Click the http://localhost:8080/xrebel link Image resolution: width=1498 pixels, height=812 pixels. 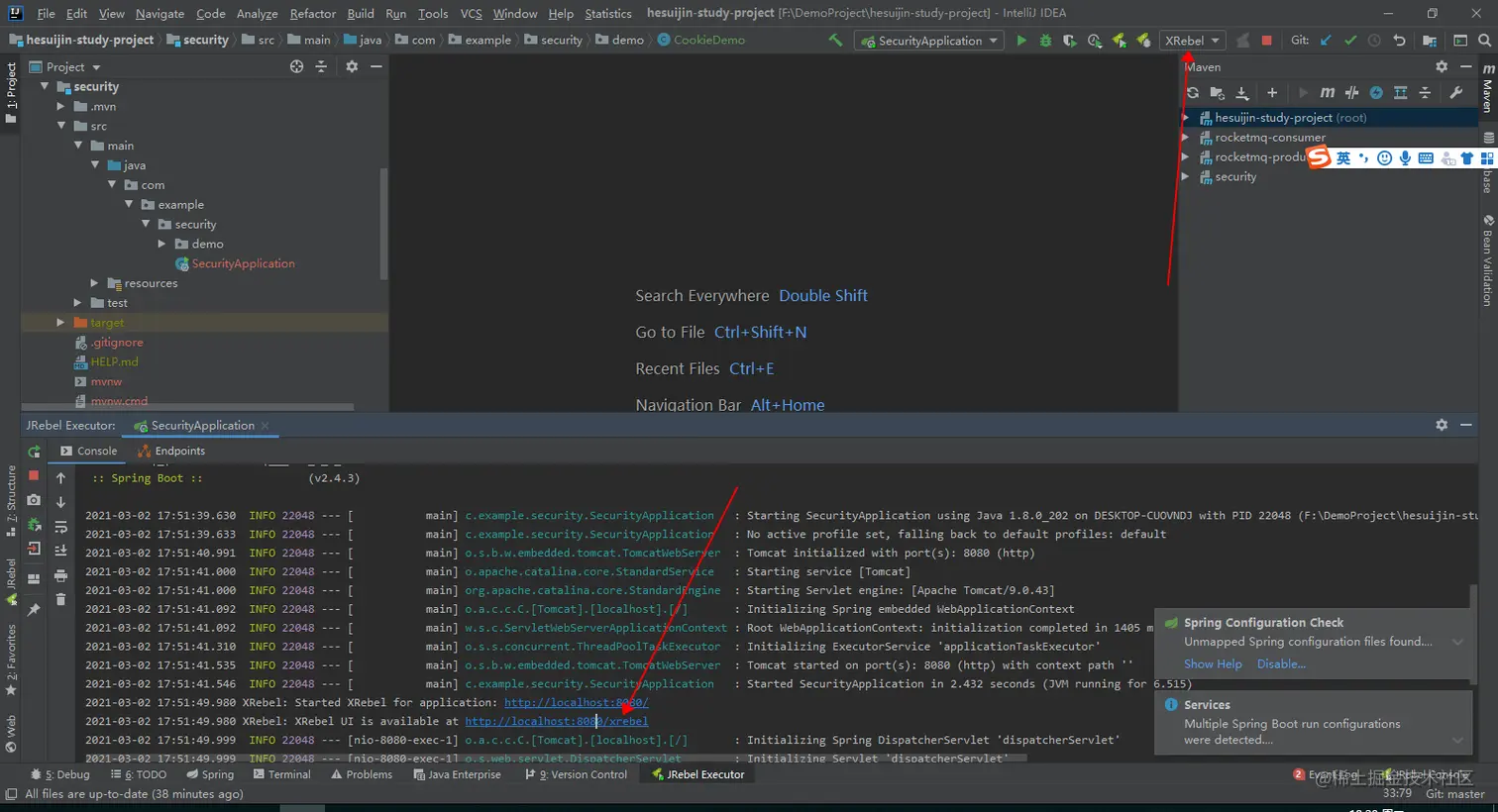557,721
